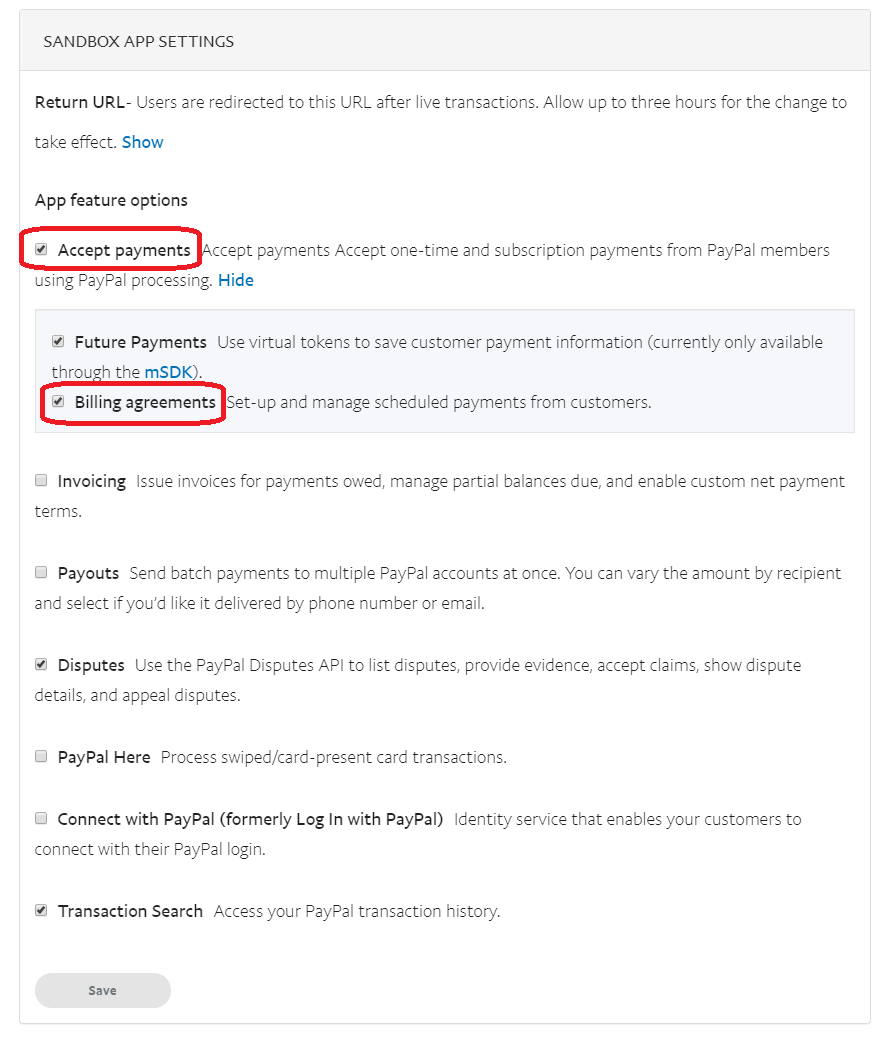Screen dimensions: 888x1040
Task: Disable Transaction Search access
Action: point(41,910)
